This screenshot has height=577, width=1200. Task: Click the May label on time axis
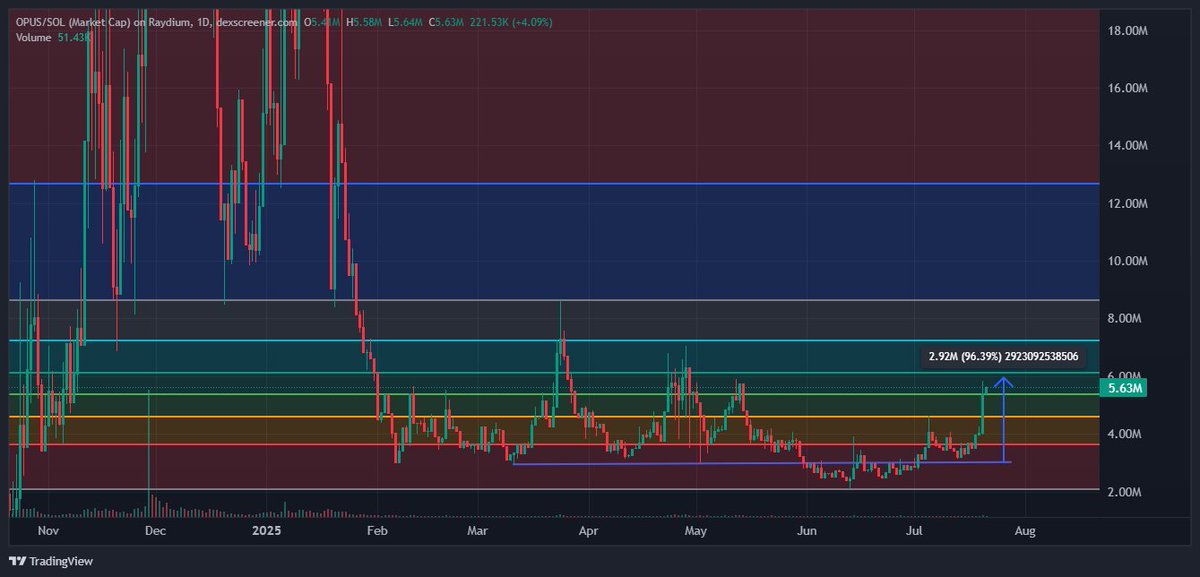pos(696,532)
